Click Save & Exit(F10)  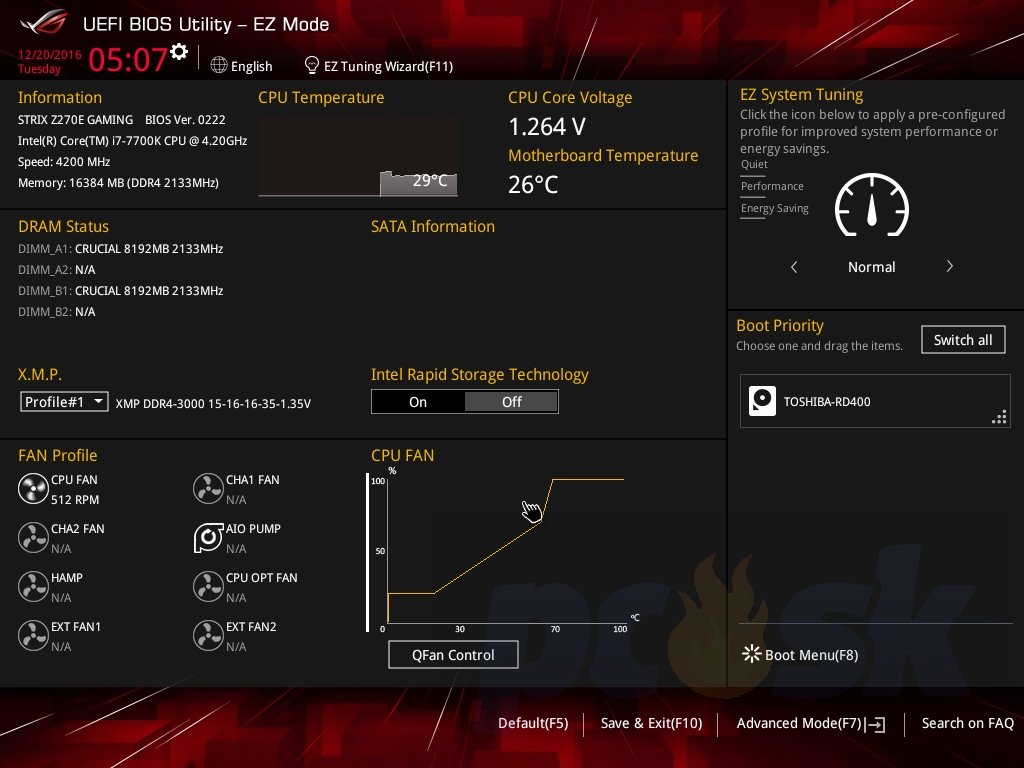[652, 723]
